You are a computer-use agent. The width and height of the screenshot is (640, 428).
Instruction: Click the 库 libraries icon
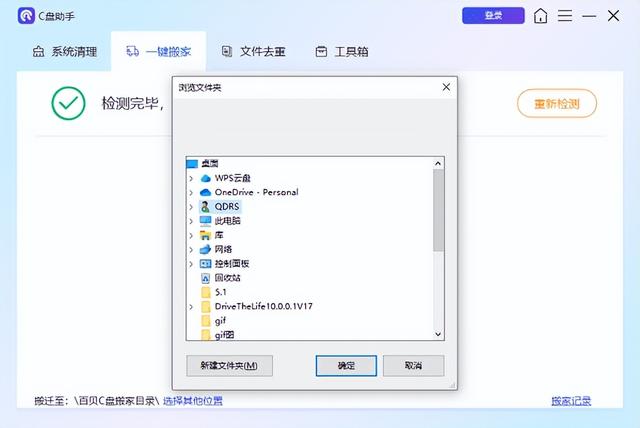(x=205, y=235)
